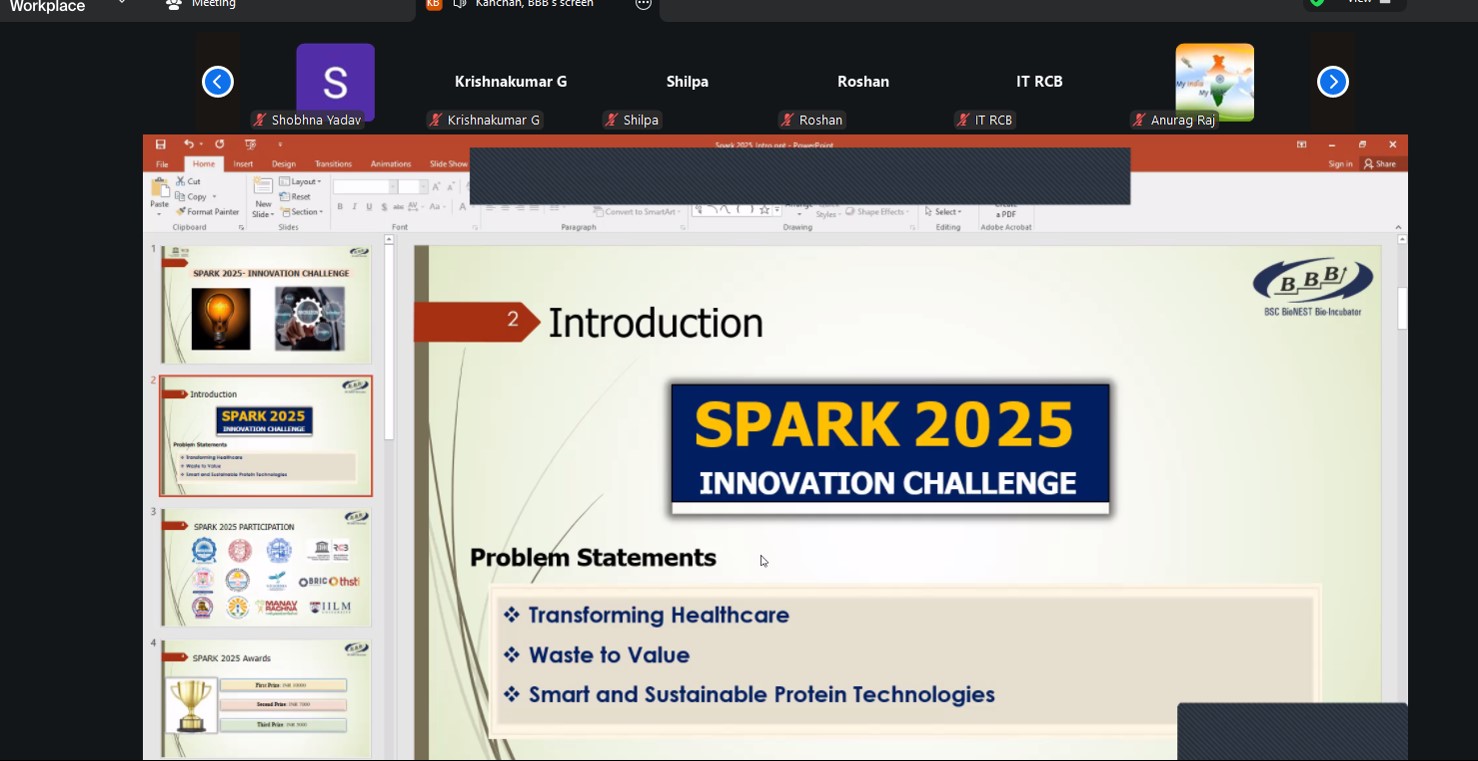Viewport: 1478px width, 761px height.
Task: Select the SPARK 2025 Participation slide thumbnail
Action: [x=266, y=567]
